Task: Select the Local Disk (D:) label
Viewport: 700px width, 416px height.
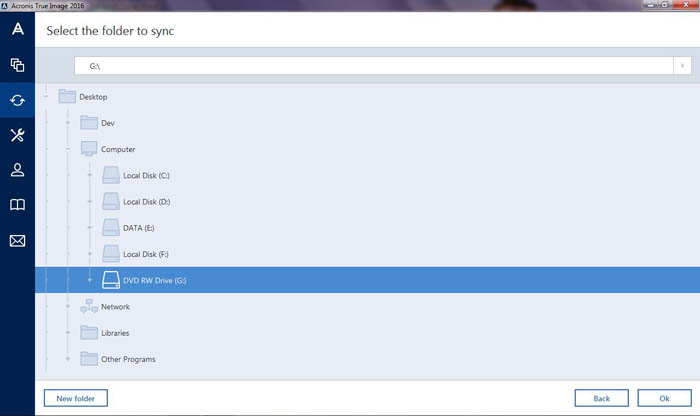Action: pos(146,202)
